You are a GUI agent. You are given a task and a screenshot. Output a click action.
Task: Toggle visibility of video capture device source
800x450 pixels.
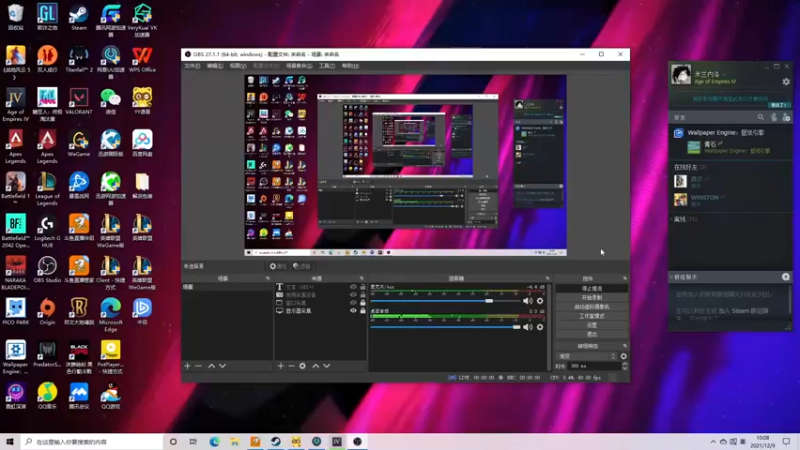tap(353, 294)
